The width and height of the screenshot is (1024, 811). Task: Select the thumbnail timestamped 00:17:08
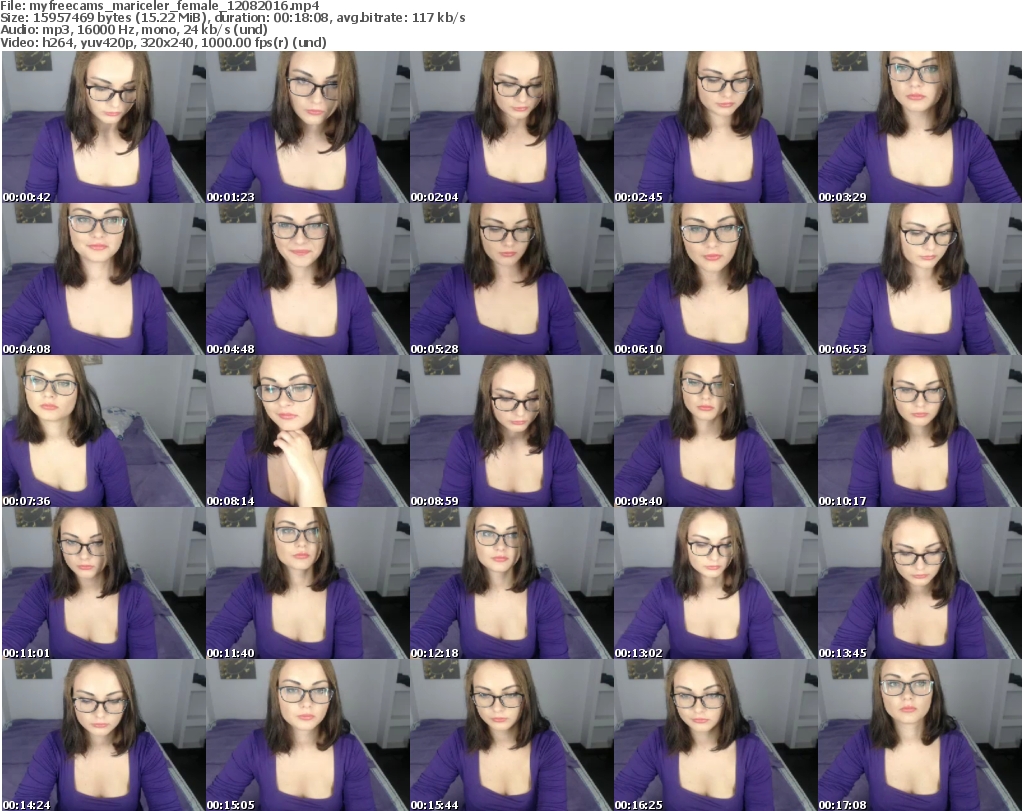pos(920,735)
